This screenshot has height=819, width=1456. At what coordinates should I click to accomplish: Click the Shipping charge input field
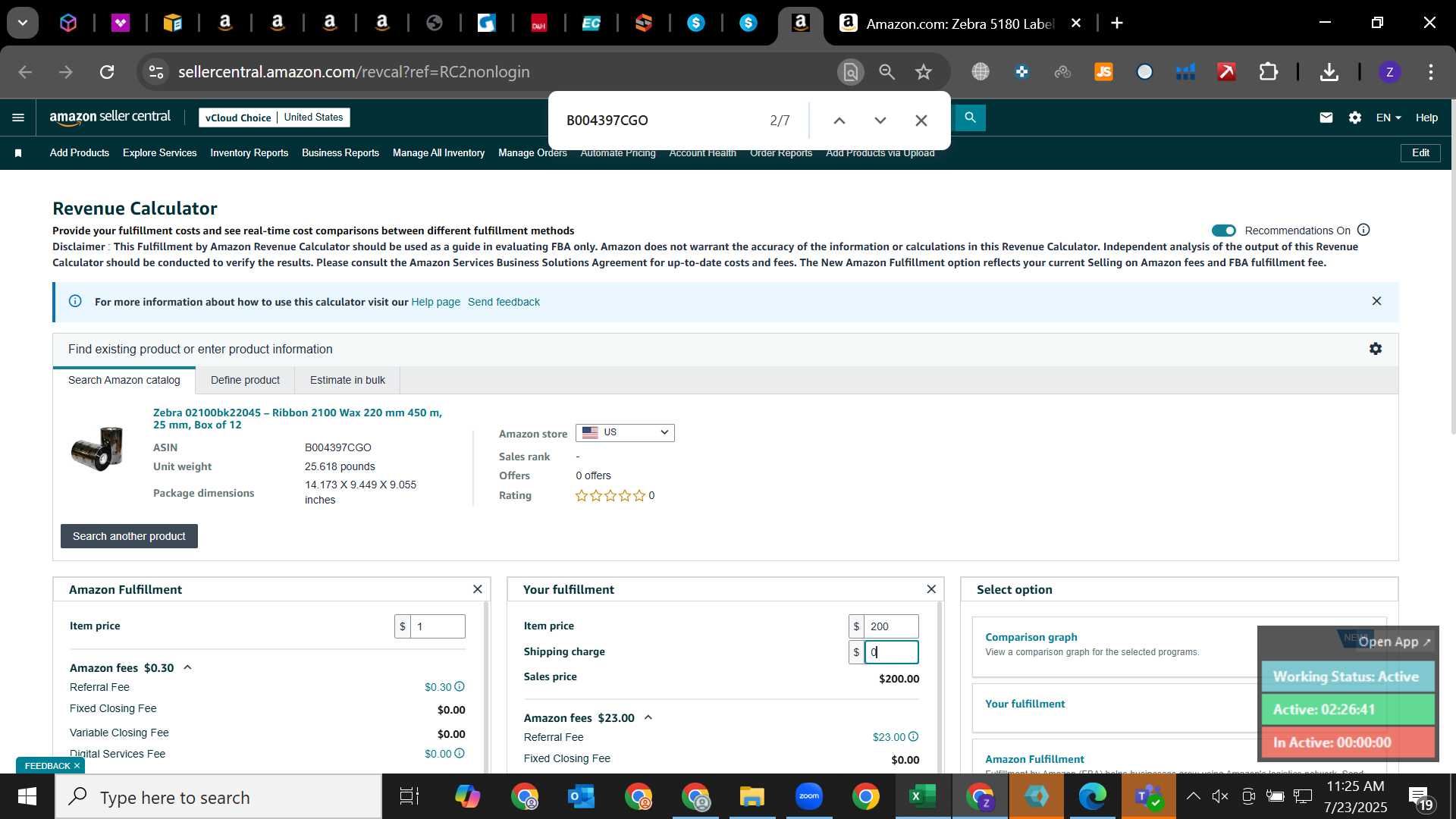click(891, 652)
